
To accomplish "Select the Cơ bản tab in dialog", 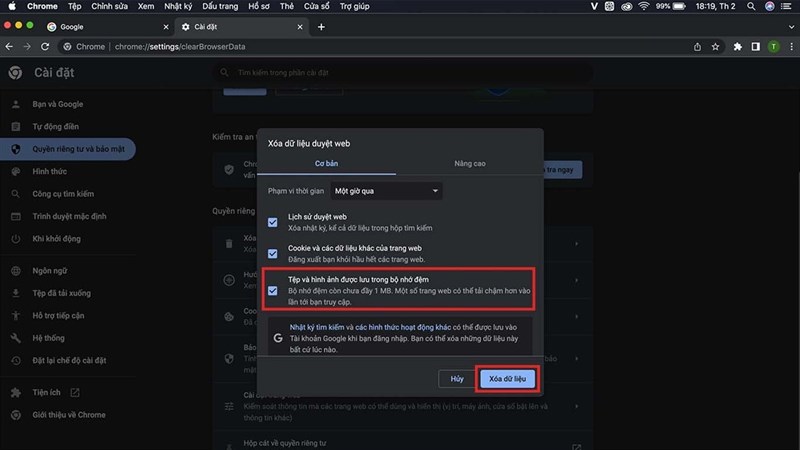I will click(327, 163).
